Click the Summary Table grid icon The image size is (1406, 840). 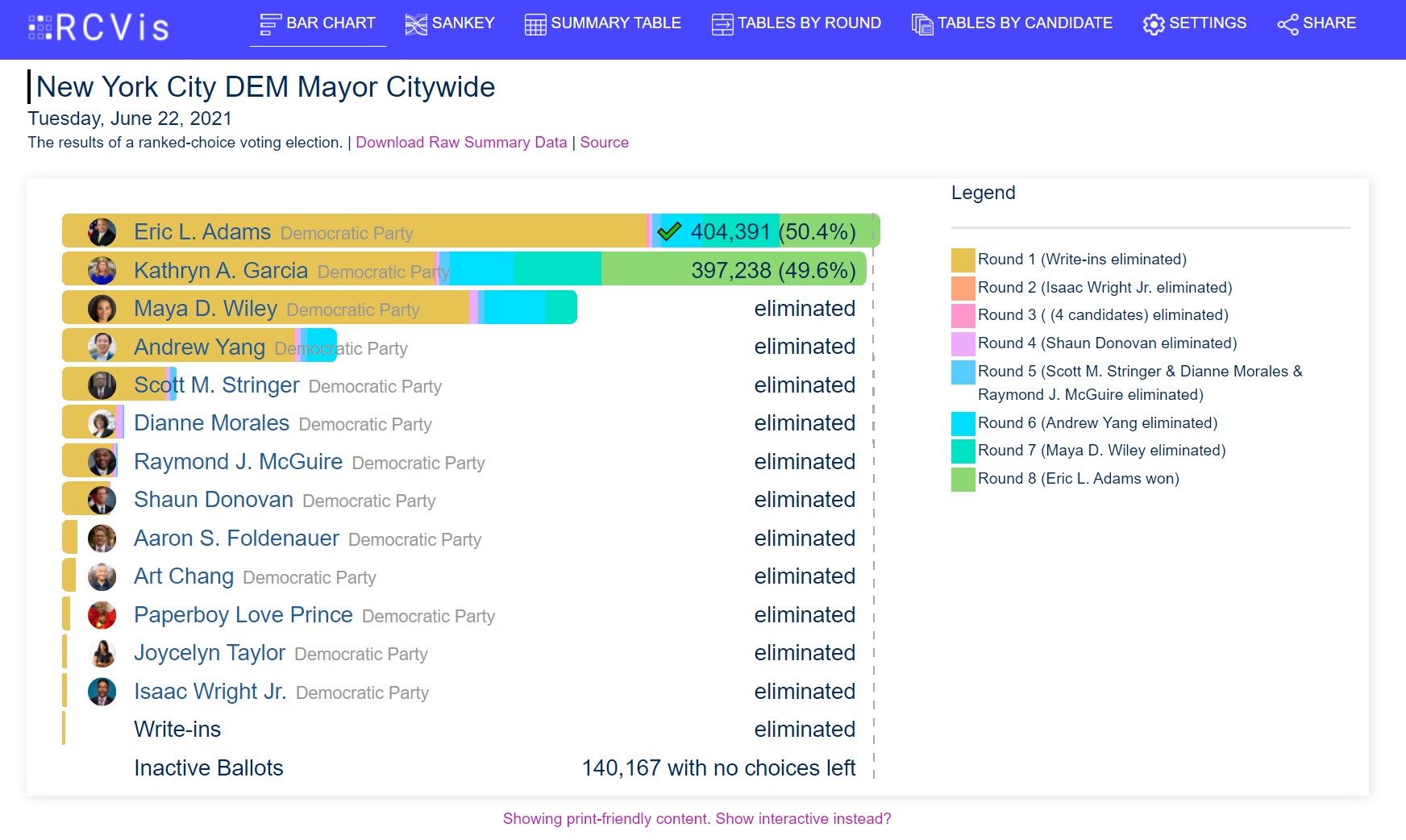pyautogui.click(x=535, y=24)
